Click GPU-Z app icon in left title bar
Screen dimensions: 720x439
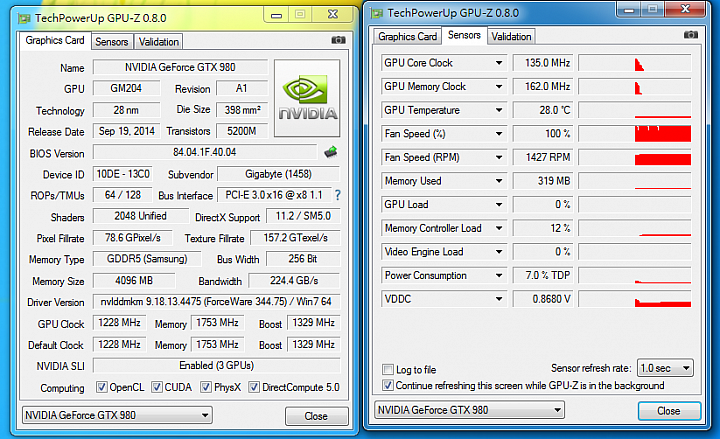pos(24,18)
